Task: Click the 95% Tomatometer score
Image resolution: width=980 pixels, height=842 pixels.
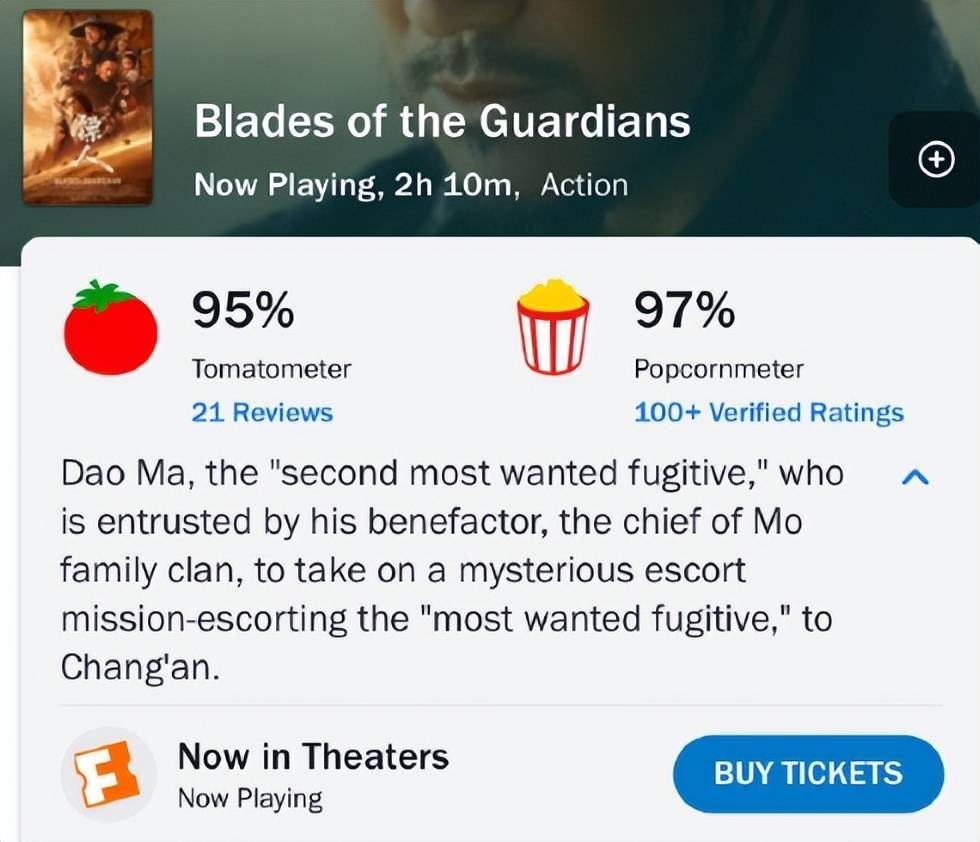Action: tap(243, 311)
